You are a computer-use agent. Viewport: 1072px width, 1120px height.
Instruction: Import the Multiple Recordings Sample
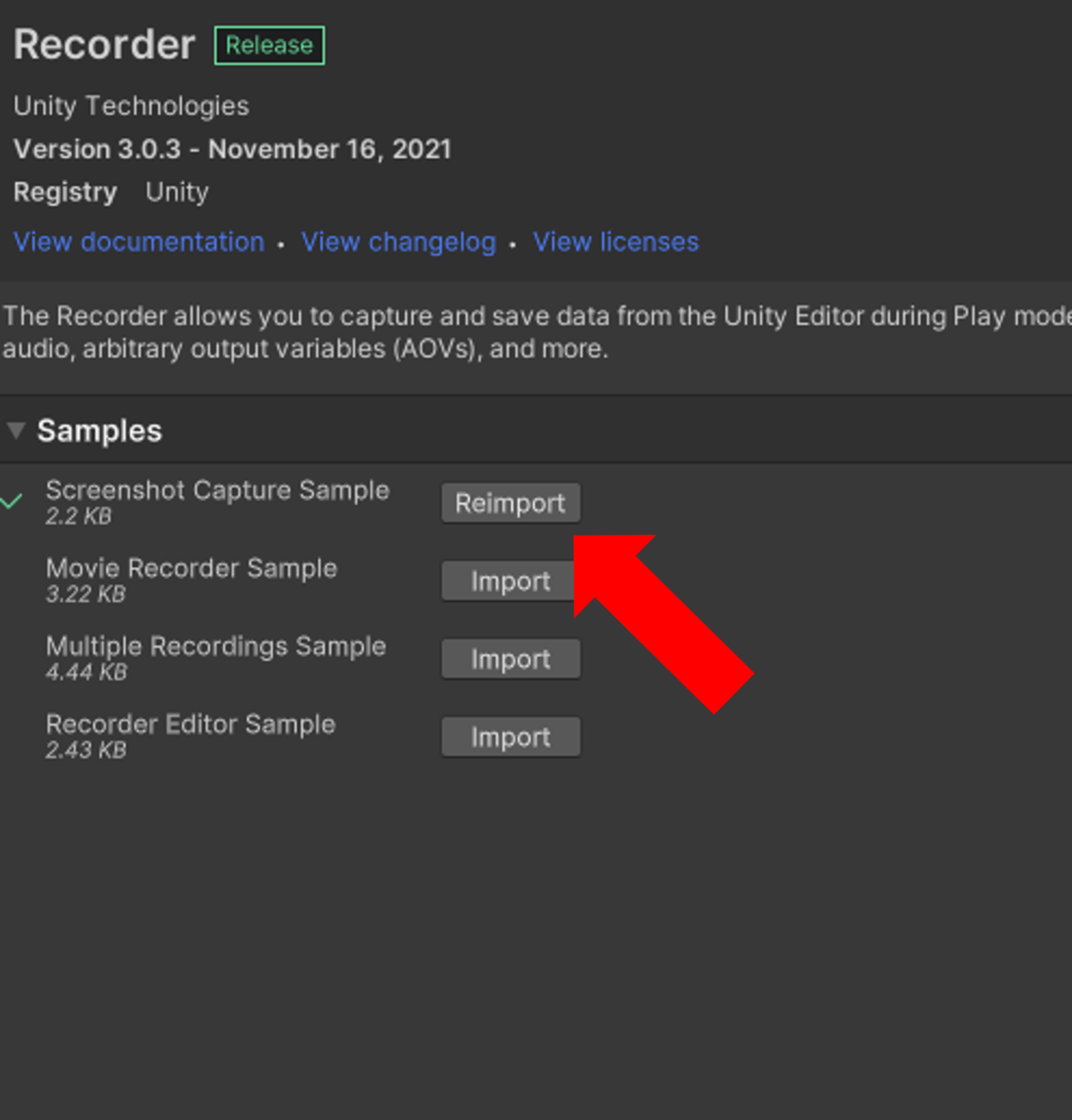510,659
